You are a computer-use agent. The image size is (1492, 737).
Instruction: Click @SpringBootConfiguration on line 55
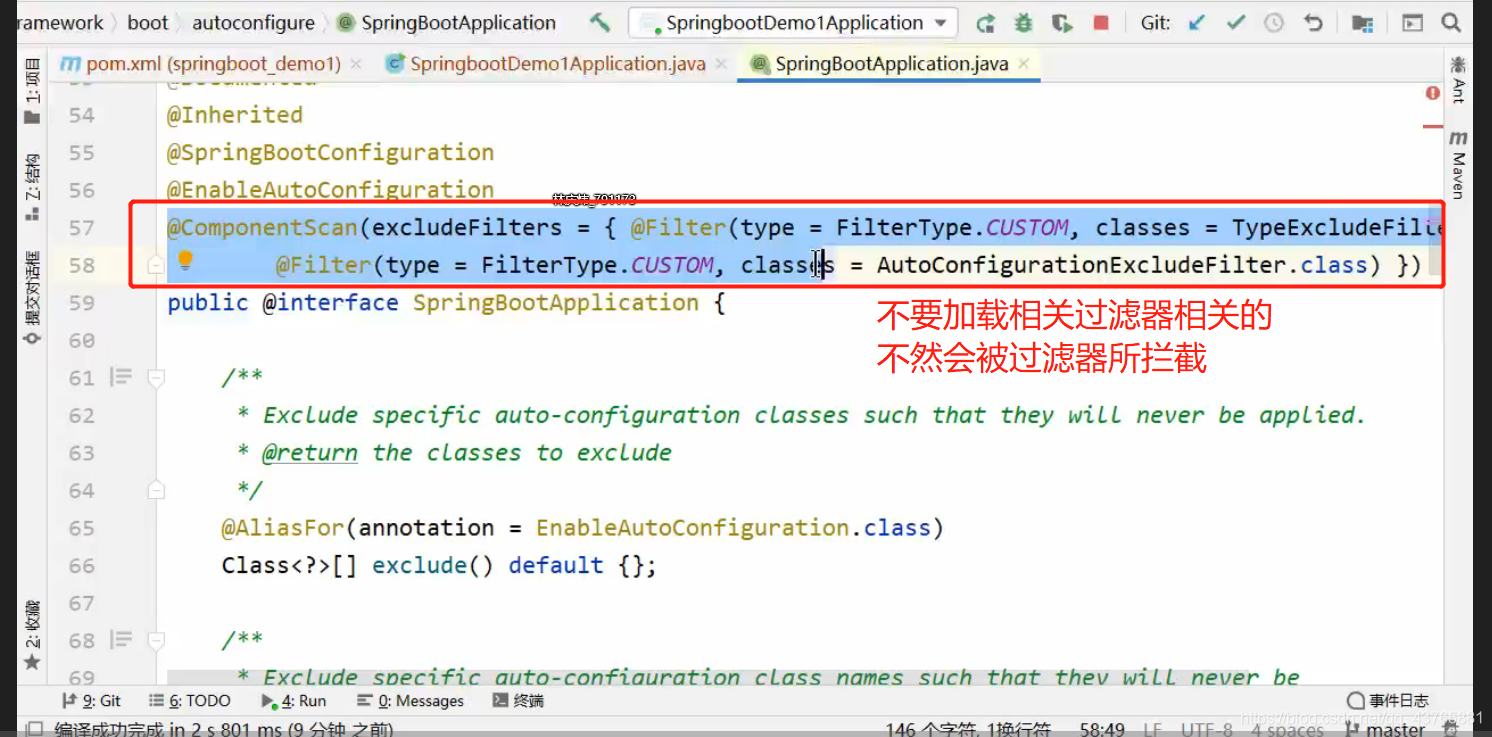click(330, 152)
